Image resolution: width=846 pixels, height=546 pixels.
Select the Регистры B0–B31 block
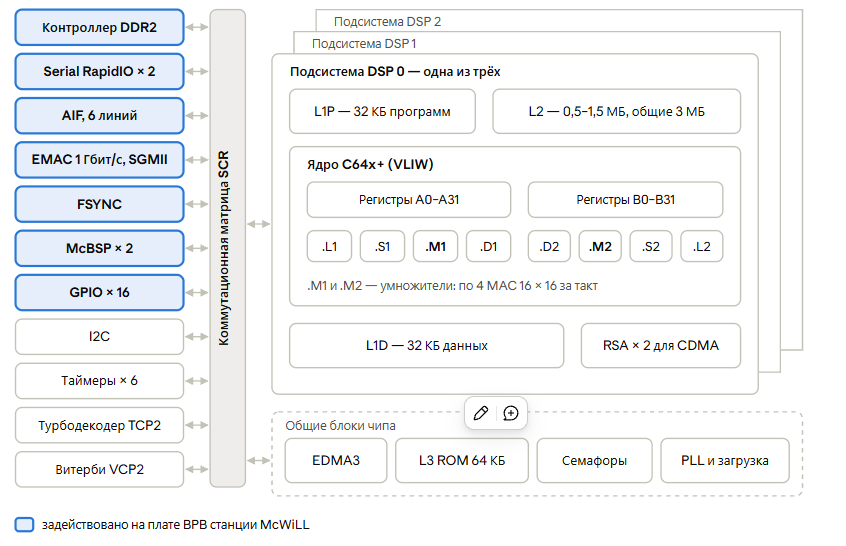[625, 200]
